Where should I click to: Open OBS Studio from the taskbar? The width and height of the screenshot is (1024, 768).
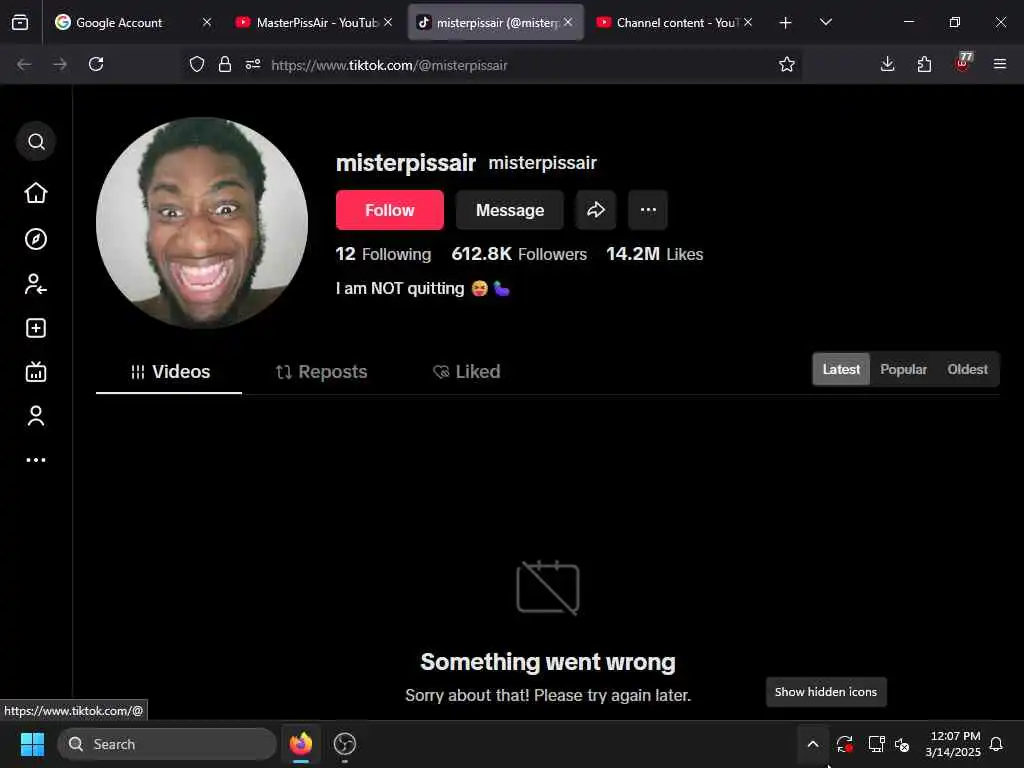[345, 744]
